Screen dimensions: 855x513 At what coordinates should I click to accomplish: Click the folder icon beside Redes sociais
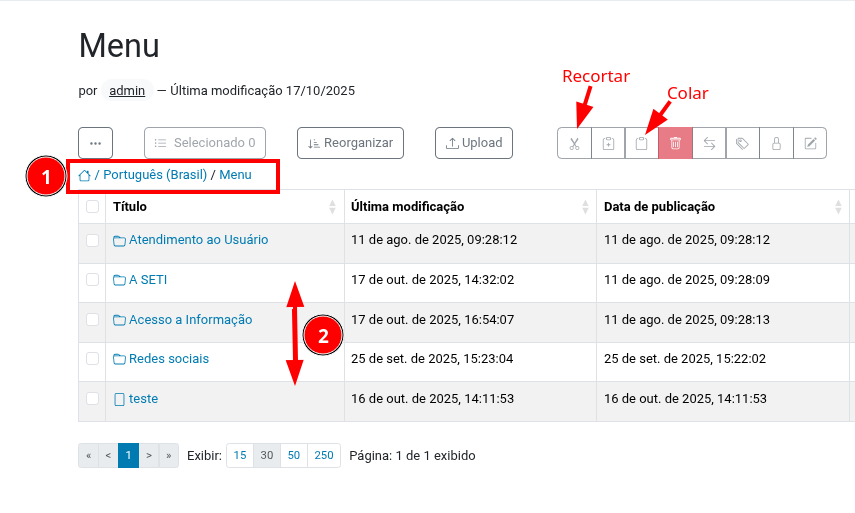pos(119,359)
